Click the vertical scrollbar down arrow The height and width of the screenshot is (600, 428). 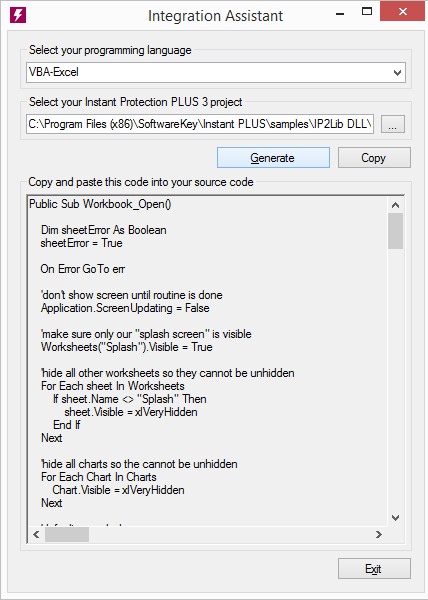(395, 518)
